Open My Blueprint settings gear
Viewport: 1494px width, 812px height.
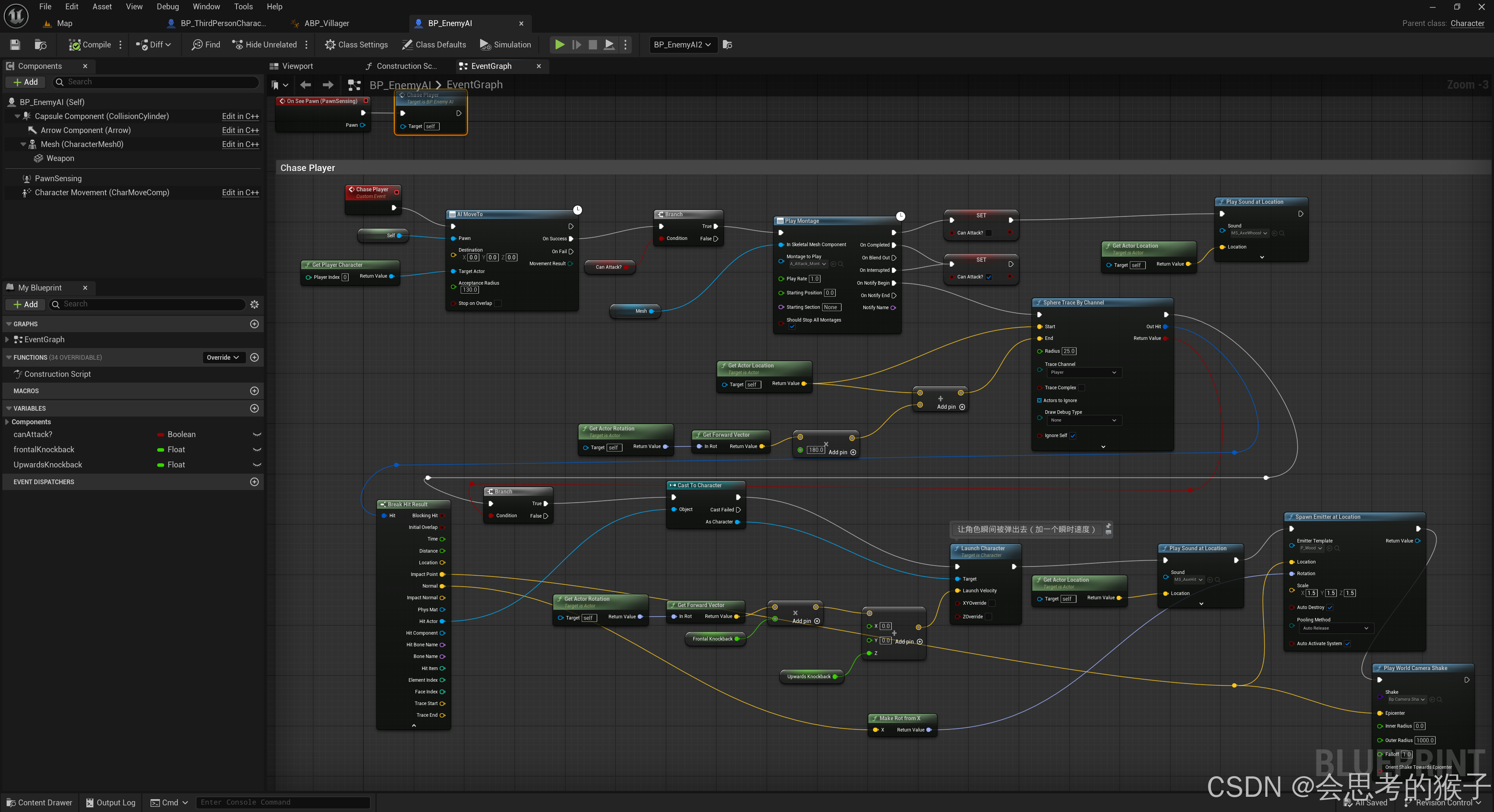[254, 304]
